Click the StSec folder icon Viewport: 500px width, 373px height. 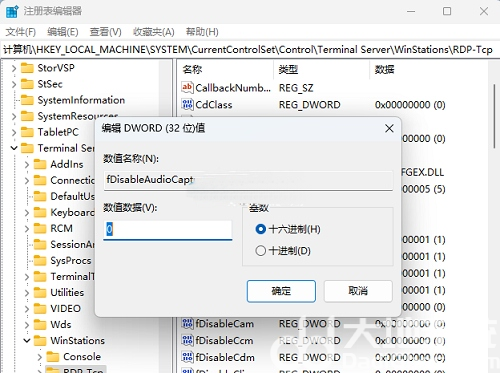27,84
